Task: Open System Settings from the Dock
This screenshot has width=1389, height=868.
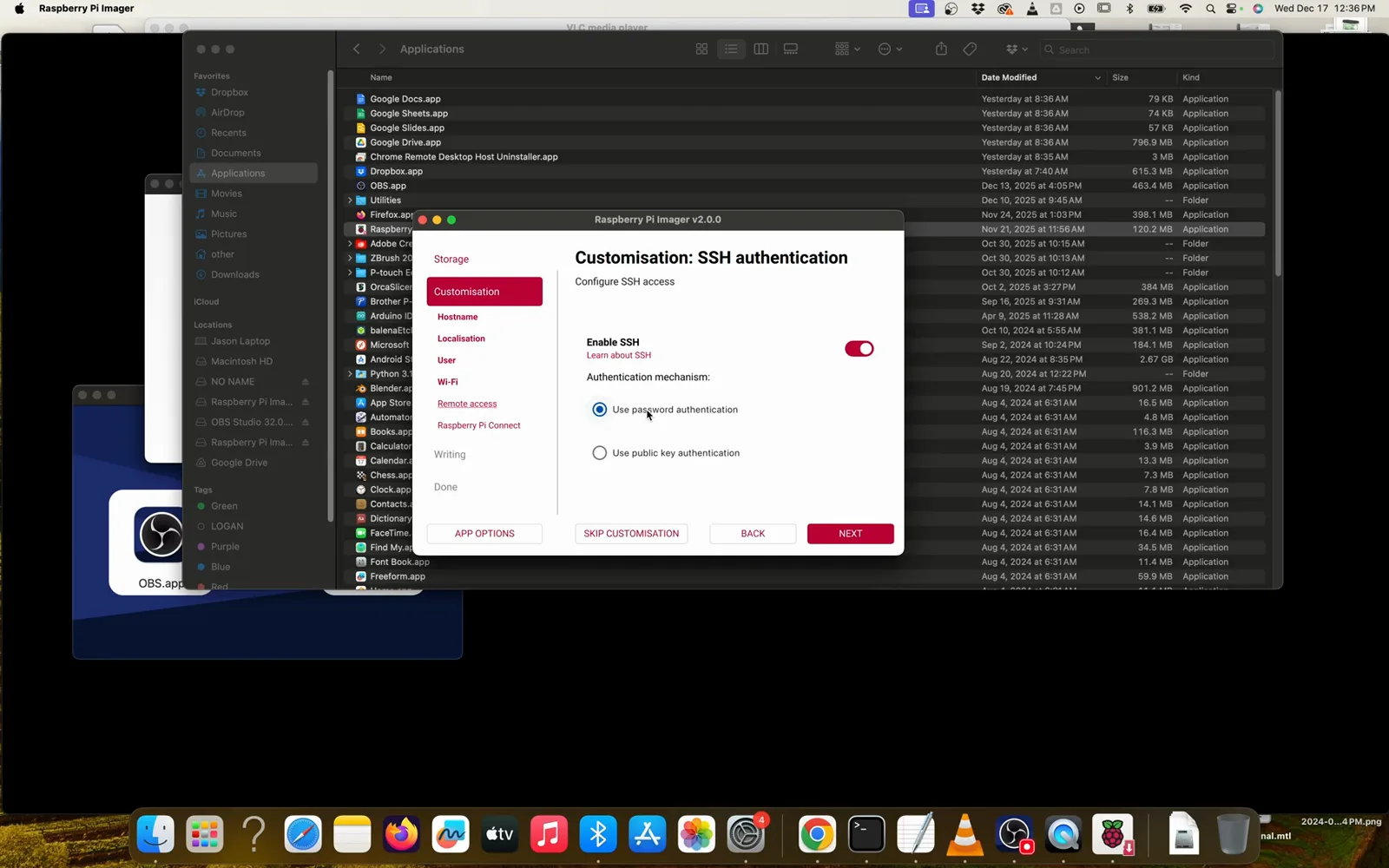Action: (x=746, y=835)
